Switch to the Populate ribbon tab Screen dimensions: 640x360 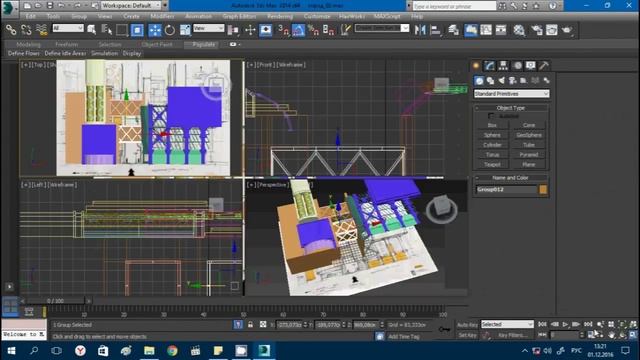pyautogui.click(x=203, y=44)
